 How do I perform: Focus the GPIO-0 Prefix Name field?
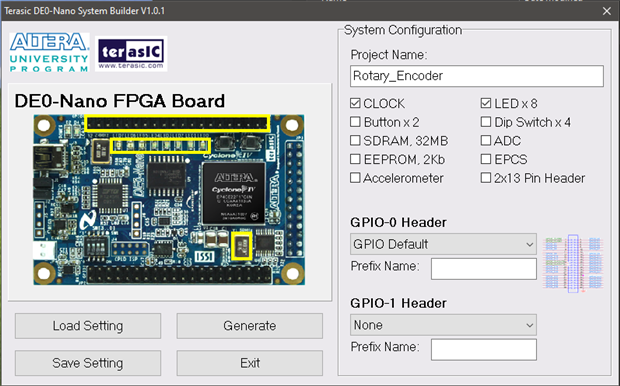coord(484,269)
